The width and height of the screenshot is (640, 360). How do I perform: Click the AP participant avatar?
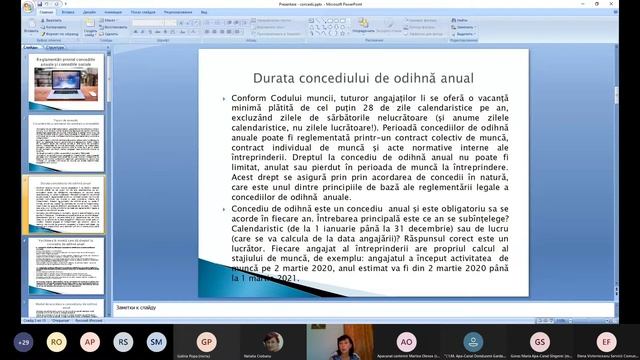pos(90,342)
